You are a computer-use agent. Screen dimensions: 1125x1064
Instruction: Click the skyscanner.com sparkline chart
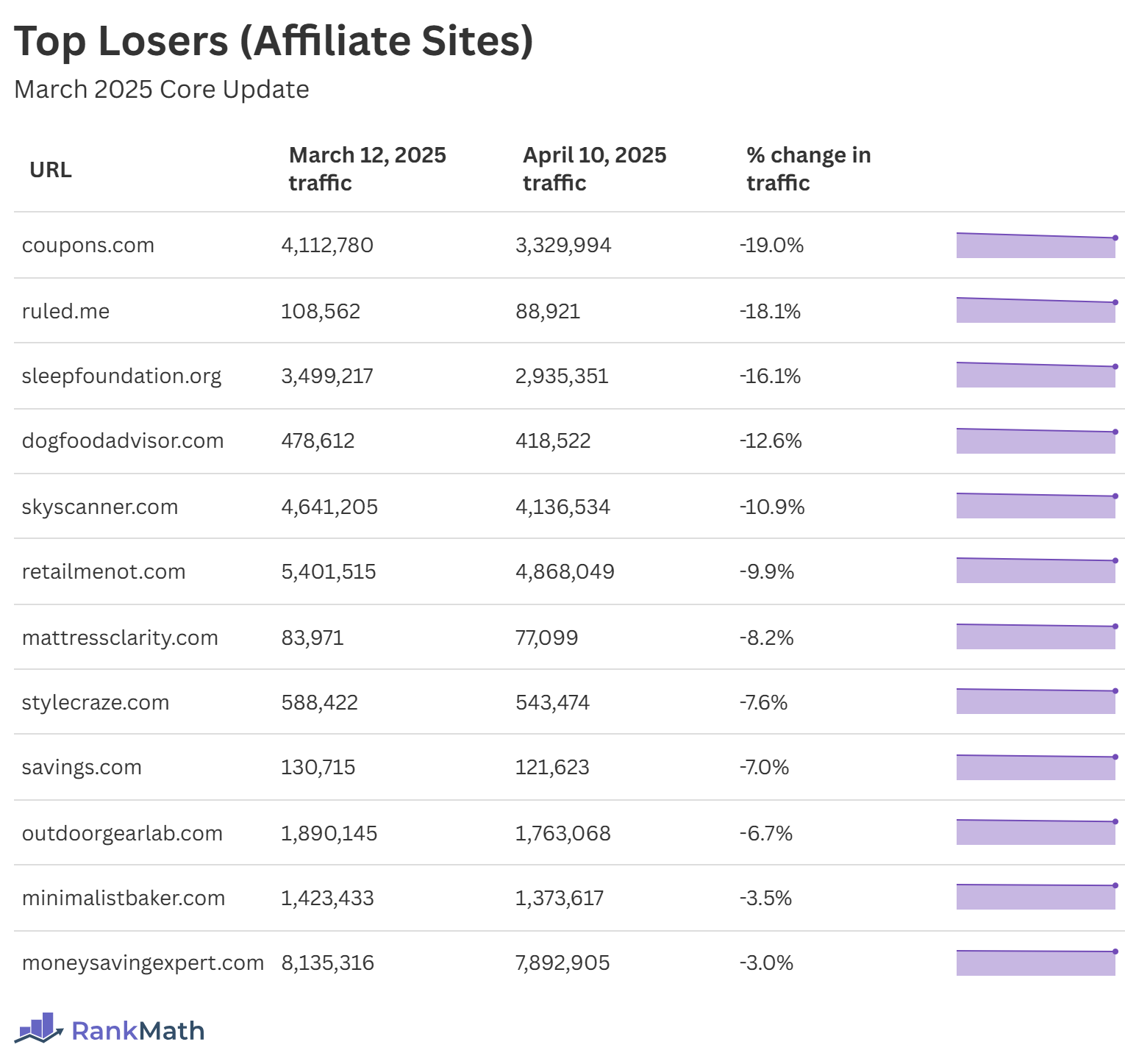(x=1037, y=505)
